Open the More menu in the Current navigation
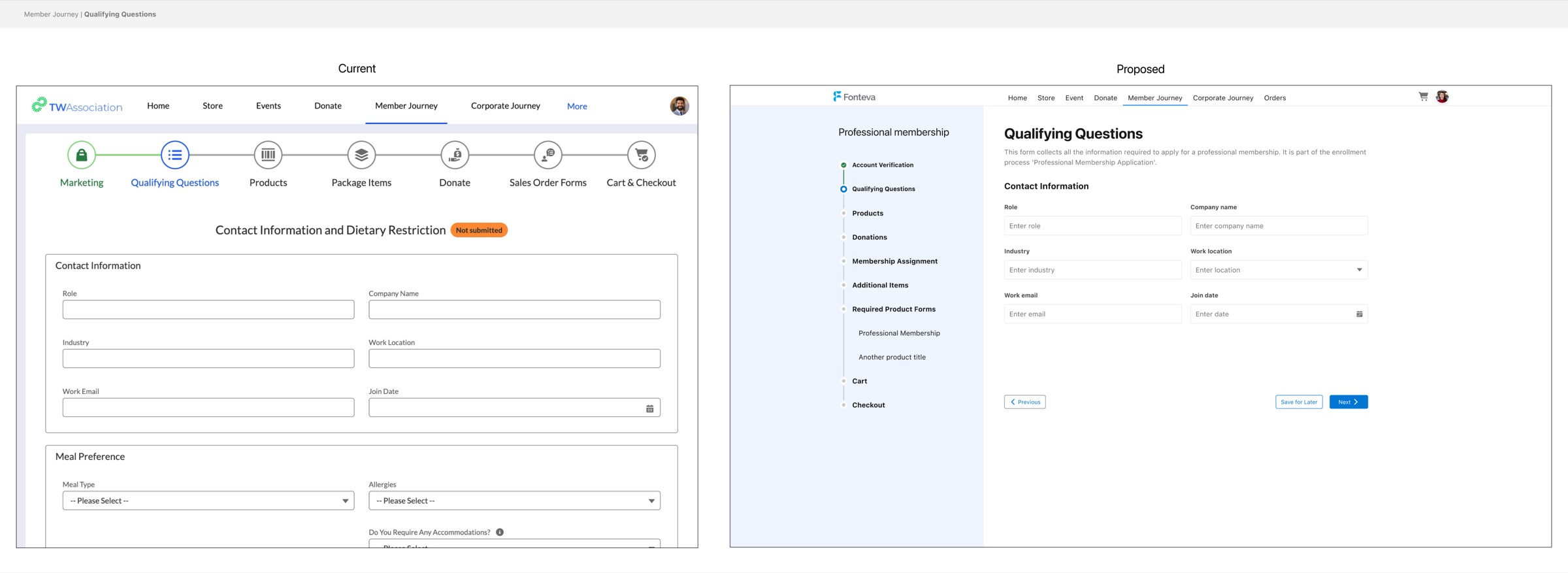The height and width of the screenshot is (573, 1568). point(577,106)
